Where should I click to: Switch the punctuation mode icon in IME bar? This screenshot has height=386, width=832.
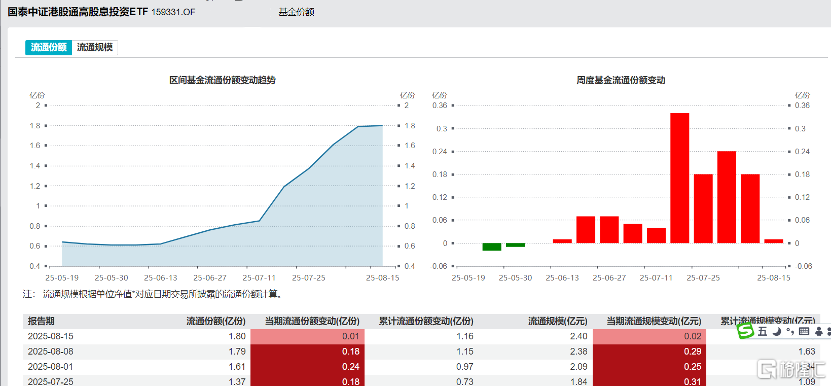789,332
